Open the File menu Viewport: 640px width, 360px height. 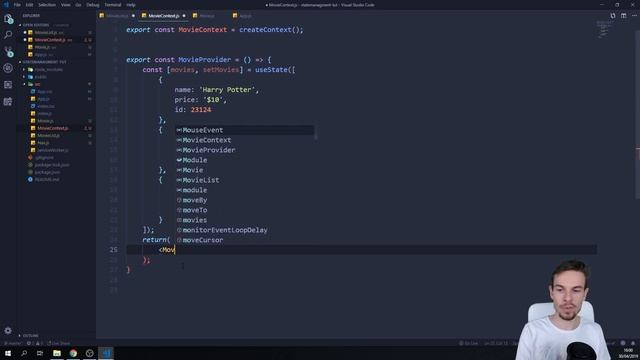point(17,5)
